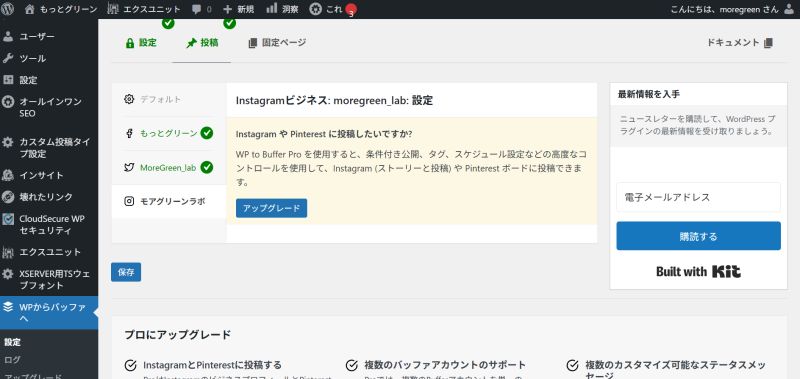Viewport: 800px width, 379px height.
Task: Open the ドキュメント link
Action: (740, 43)
